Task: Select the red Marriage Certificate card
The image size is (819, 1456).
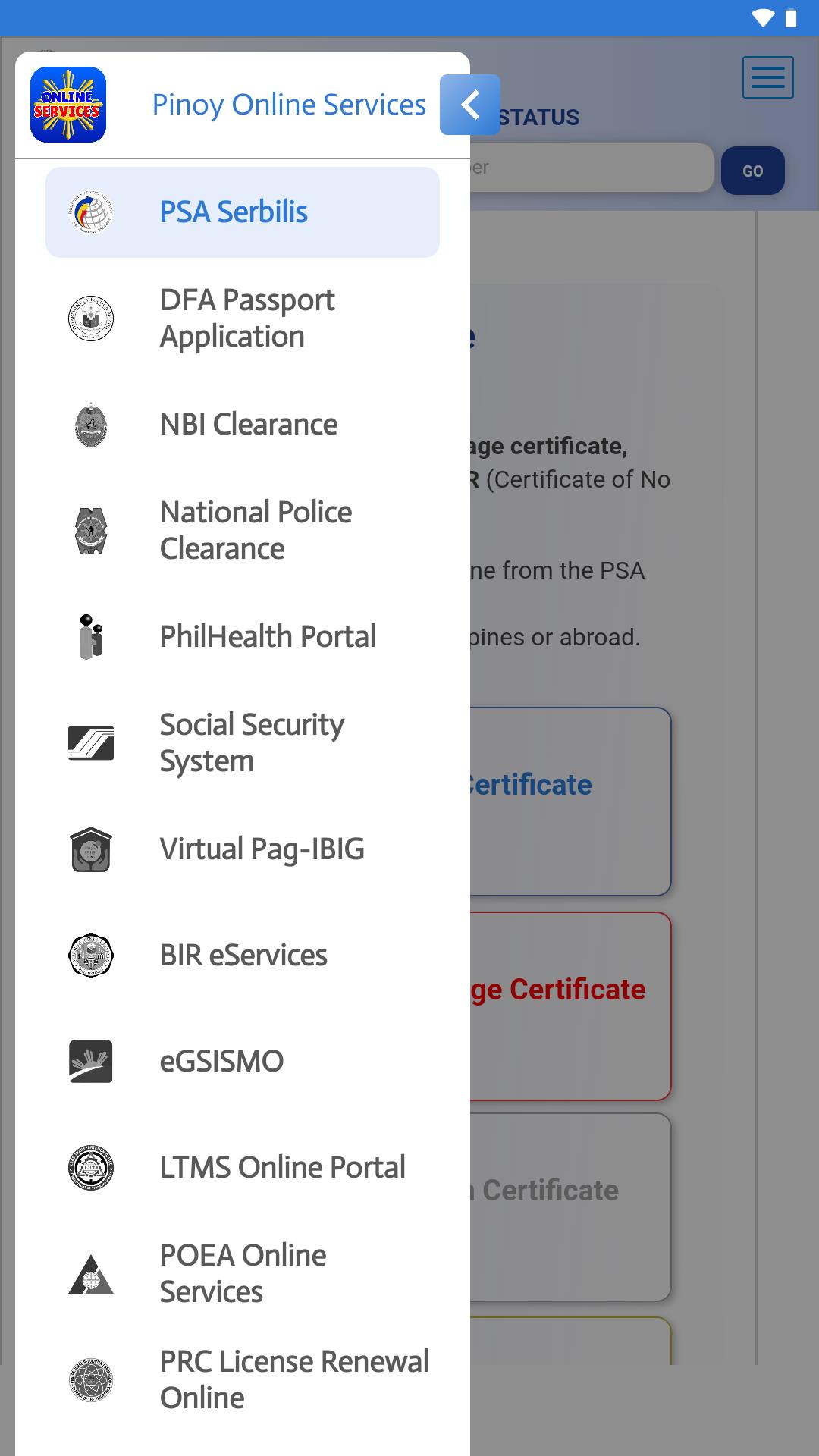Action: coord(570,1006)
